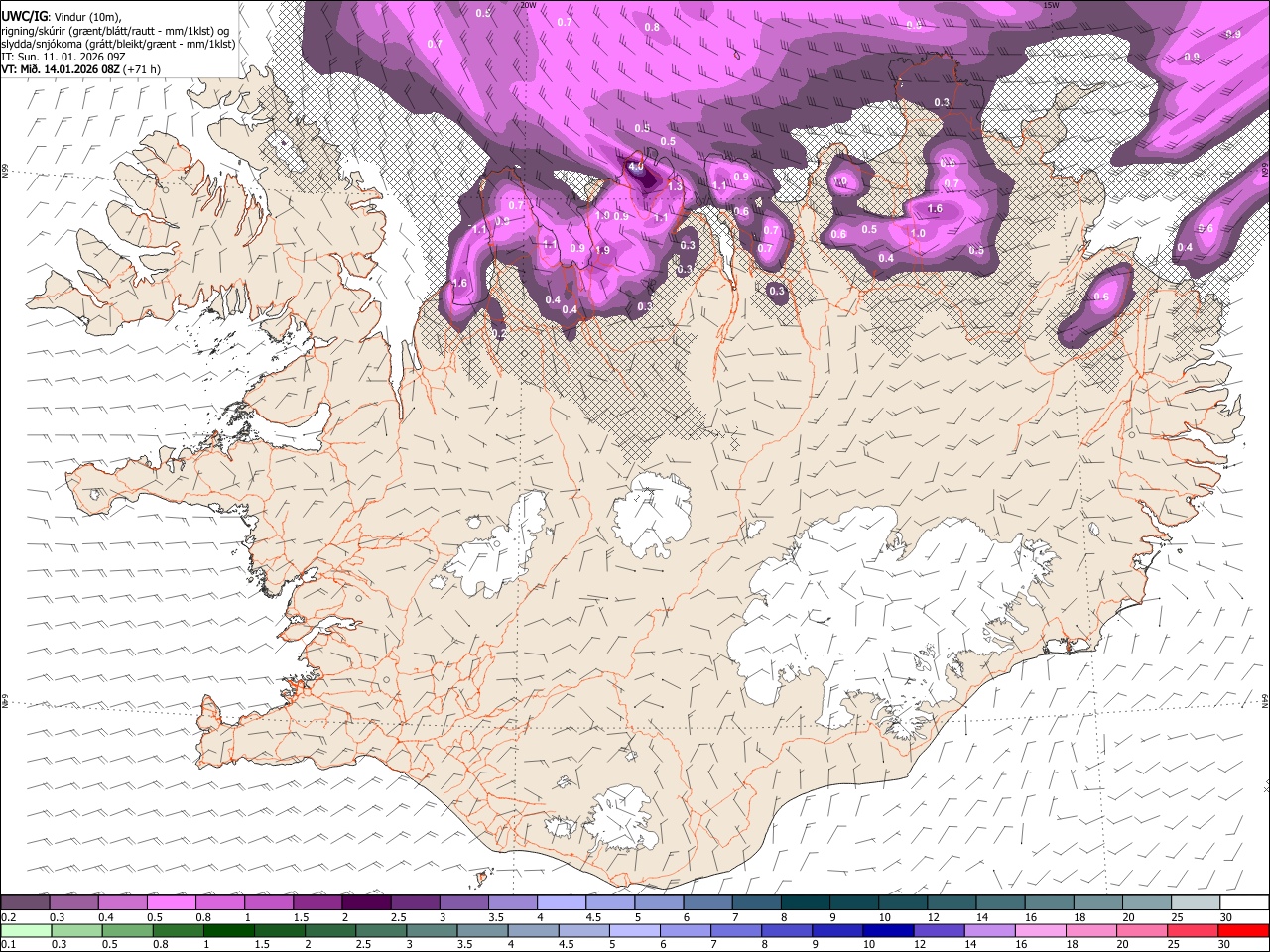Click the deep navy 10 swatch in the lower legend row
This screenshot has height=952, width=1270.
pos(888,930)
